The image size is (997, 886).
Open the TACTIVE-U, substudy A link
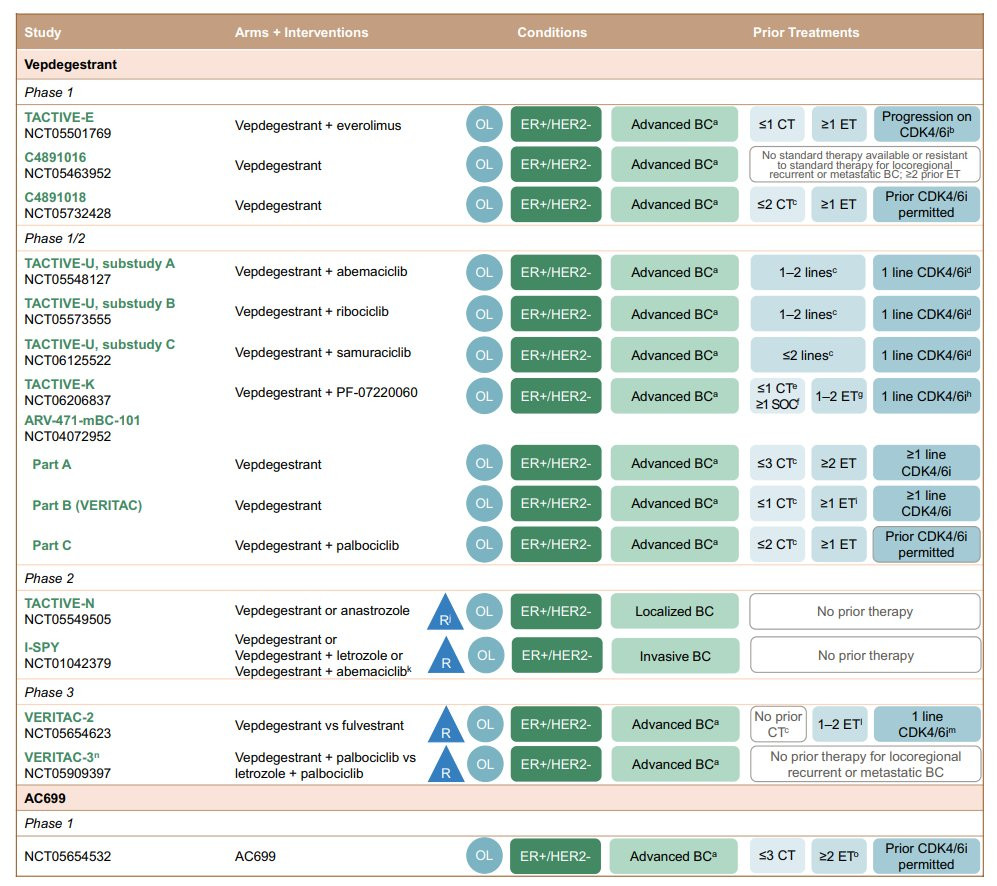(100, 263)
